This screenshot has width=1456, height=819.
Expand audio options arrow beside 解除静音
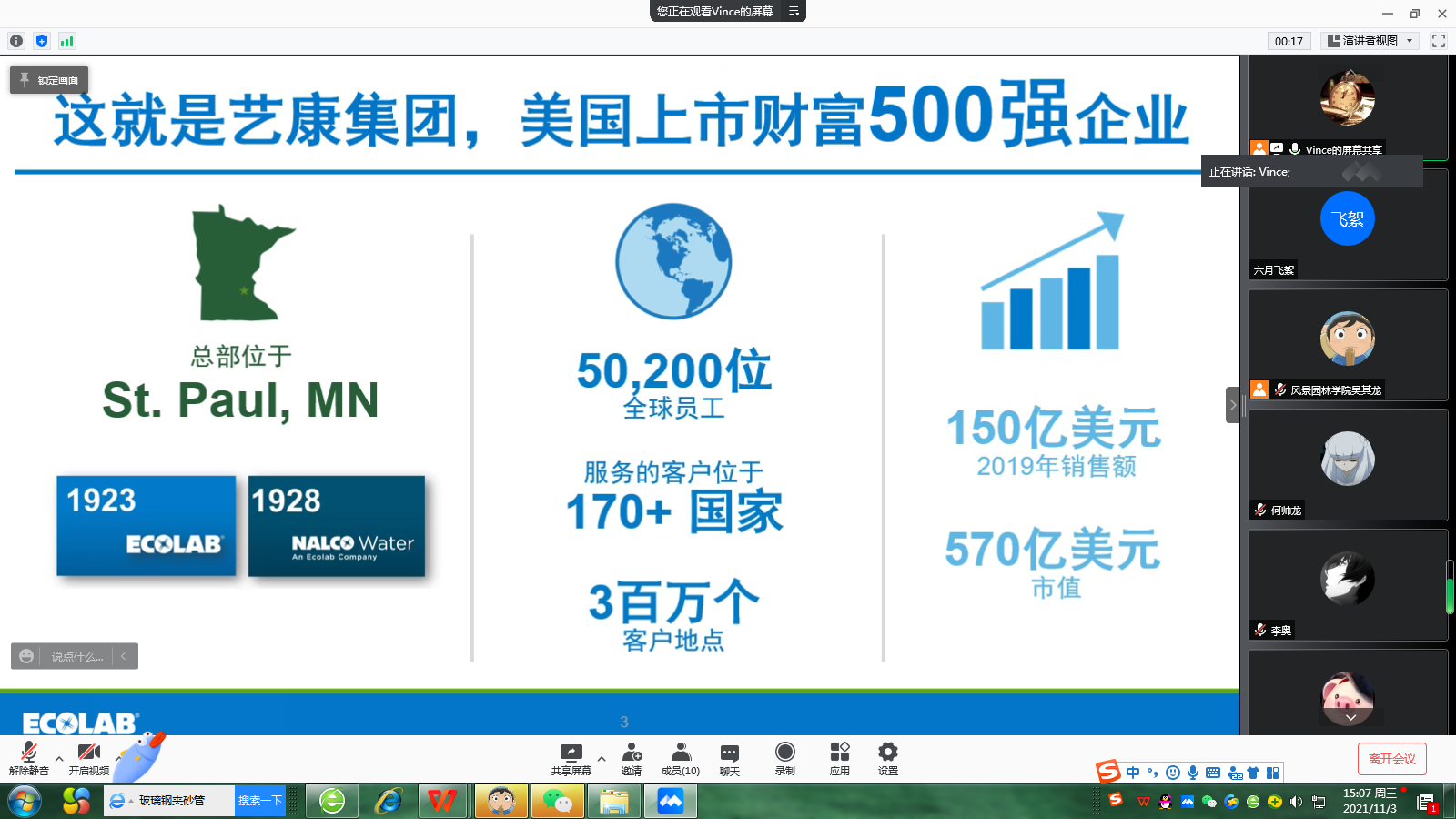pos(59,758)
